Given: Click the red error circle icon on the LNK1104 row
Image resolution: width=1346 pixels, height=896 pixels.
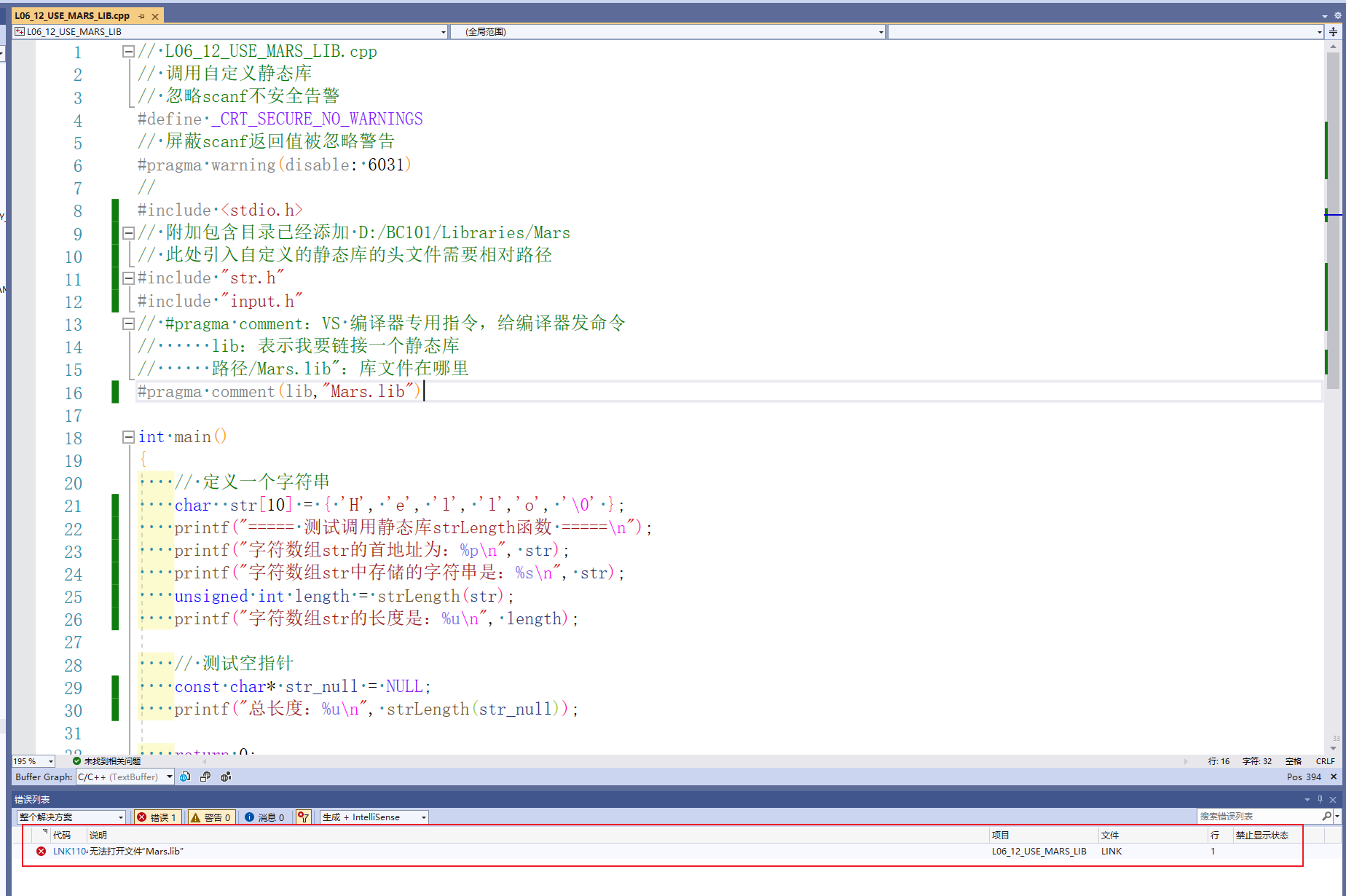Looking at the screenshot, I should (x=41, y=851).
